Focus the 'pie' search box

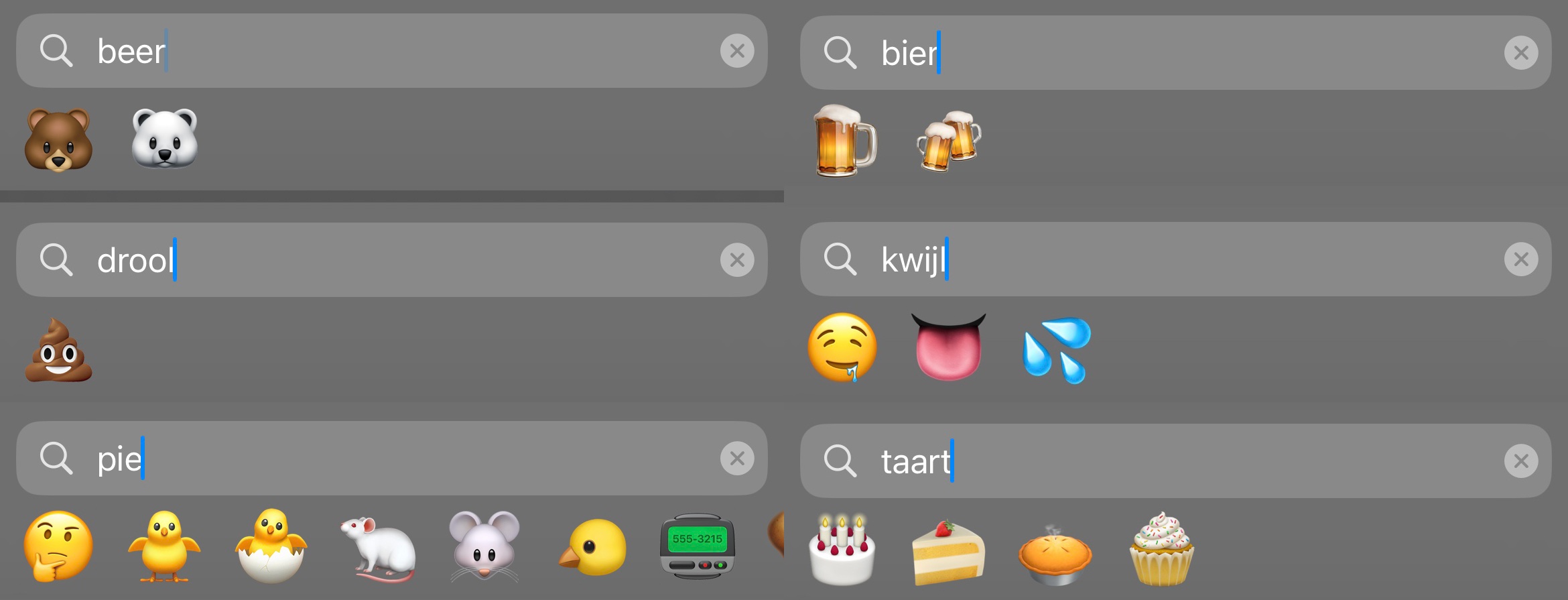[392, 459]
